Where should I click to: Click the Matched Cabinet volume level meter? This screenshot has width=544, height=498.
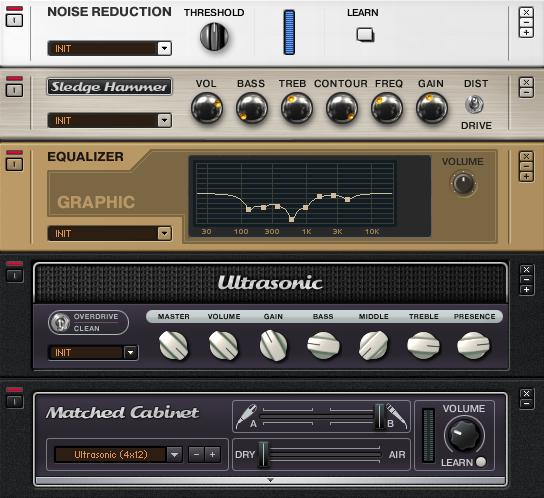pyautogui.click(x=428, y=435)
